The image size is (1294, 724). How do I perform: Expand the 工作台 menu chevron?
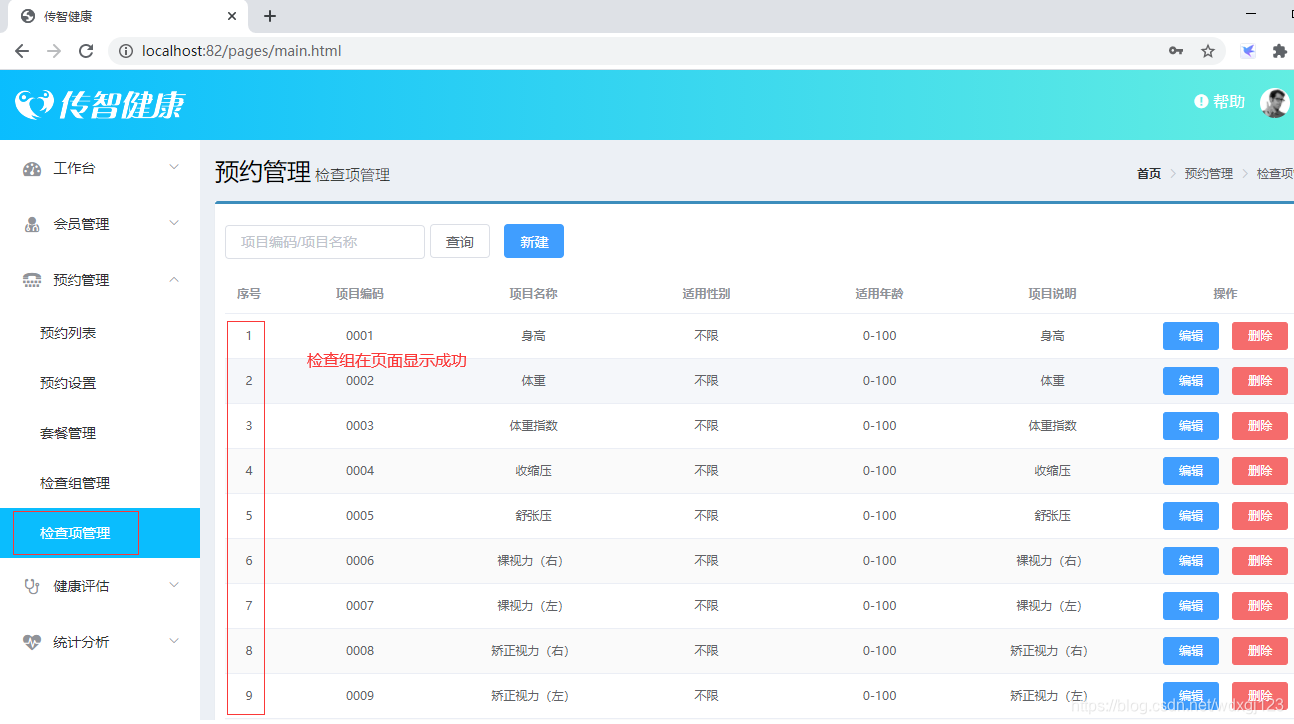tap(174, 167)
